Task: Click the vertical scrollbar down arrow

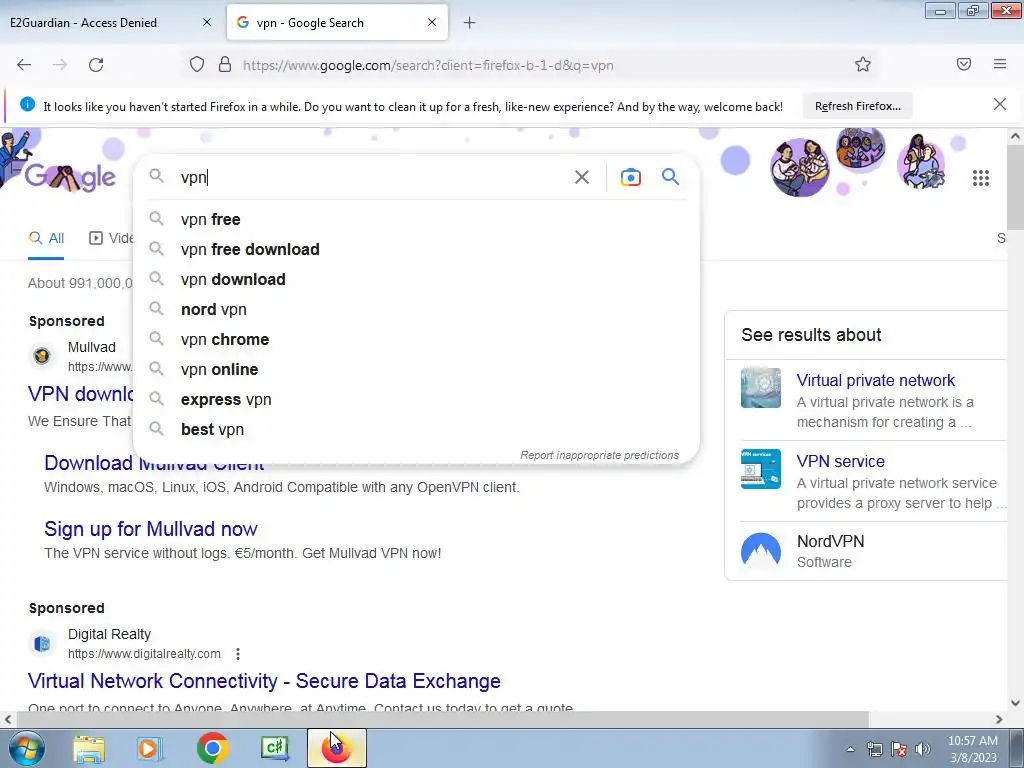Action: point(1015,703)
